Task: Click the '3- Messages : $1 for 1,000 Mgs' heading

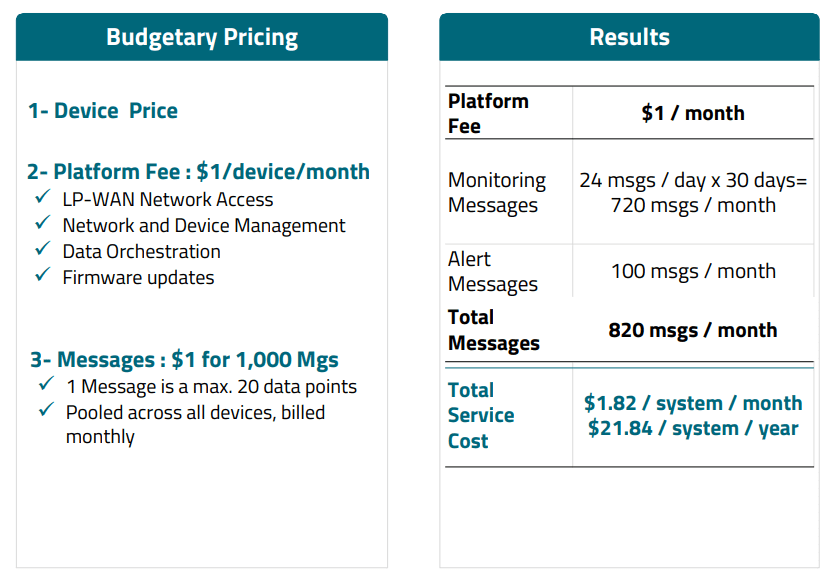Action: 184,359
